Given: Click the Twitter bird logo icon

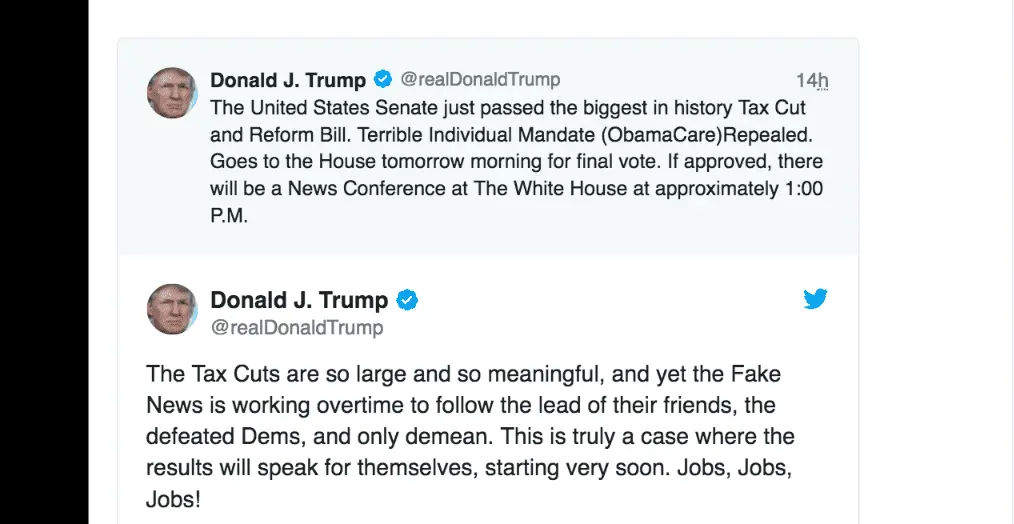Looking at the screenshot, I should point(816,298).
